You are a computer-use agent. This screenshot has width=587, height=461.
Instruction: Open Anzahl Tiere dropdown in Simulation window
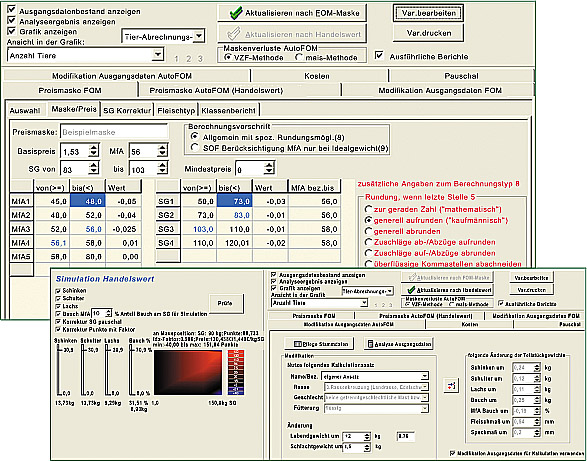pos(364,303)
